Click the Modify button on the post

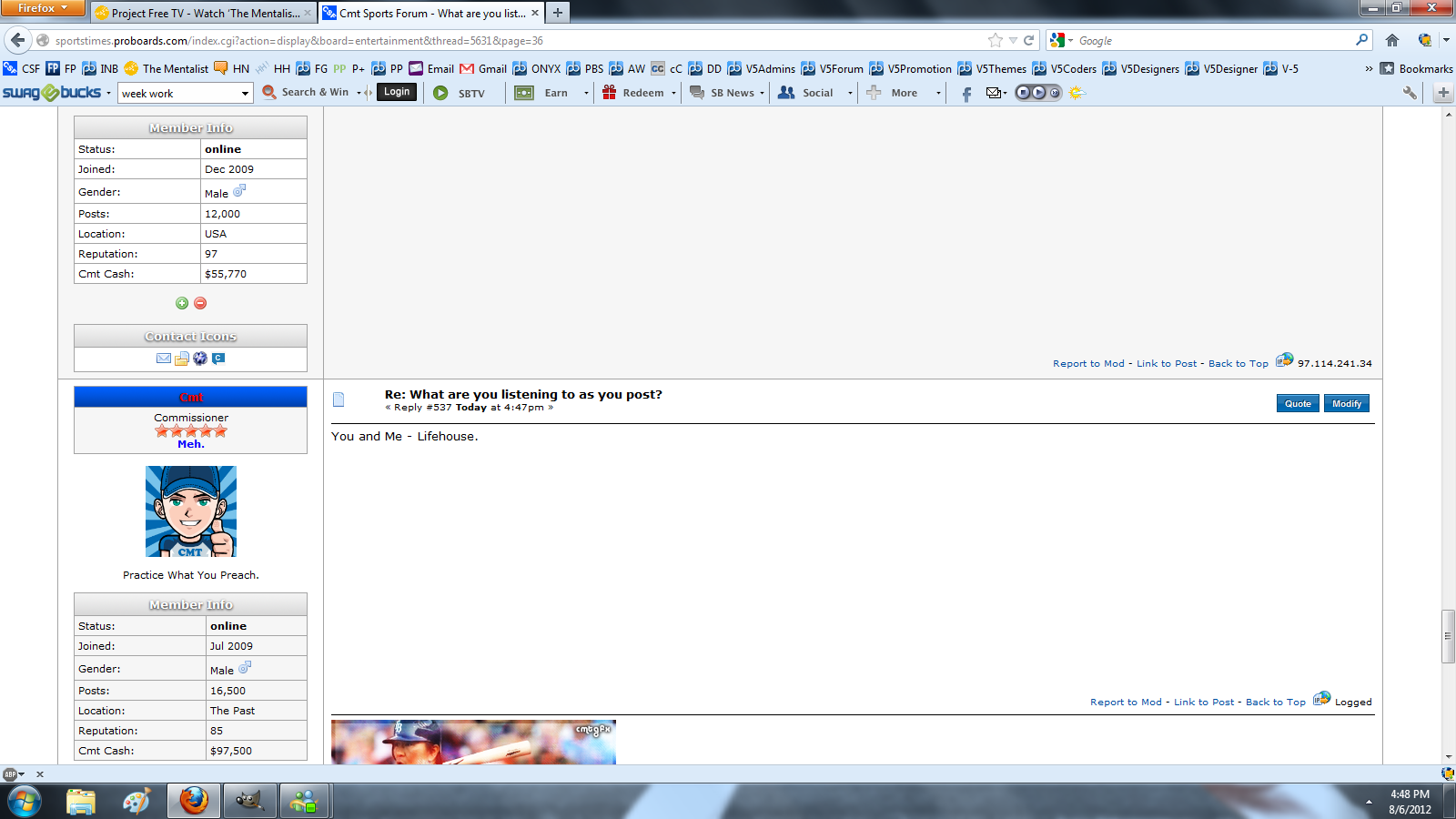(x=1346, y=403)
